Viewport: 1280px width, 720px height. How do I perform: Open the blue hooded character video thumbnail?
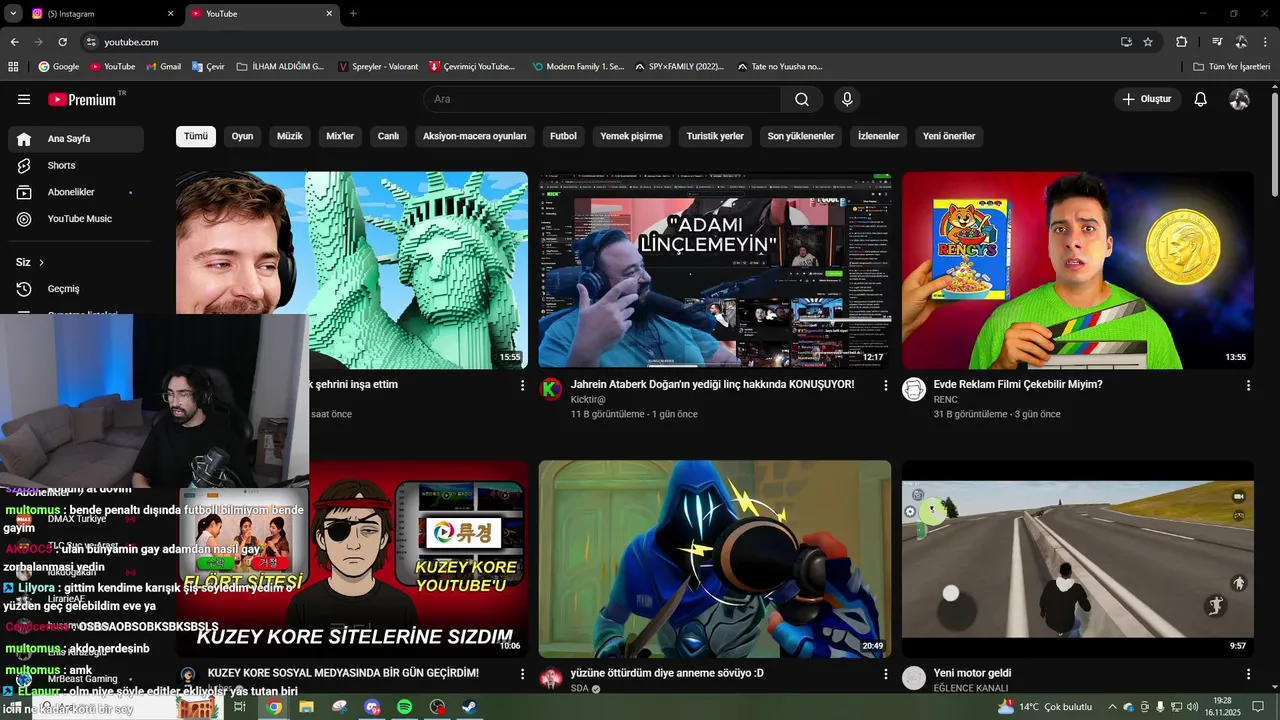715,558
